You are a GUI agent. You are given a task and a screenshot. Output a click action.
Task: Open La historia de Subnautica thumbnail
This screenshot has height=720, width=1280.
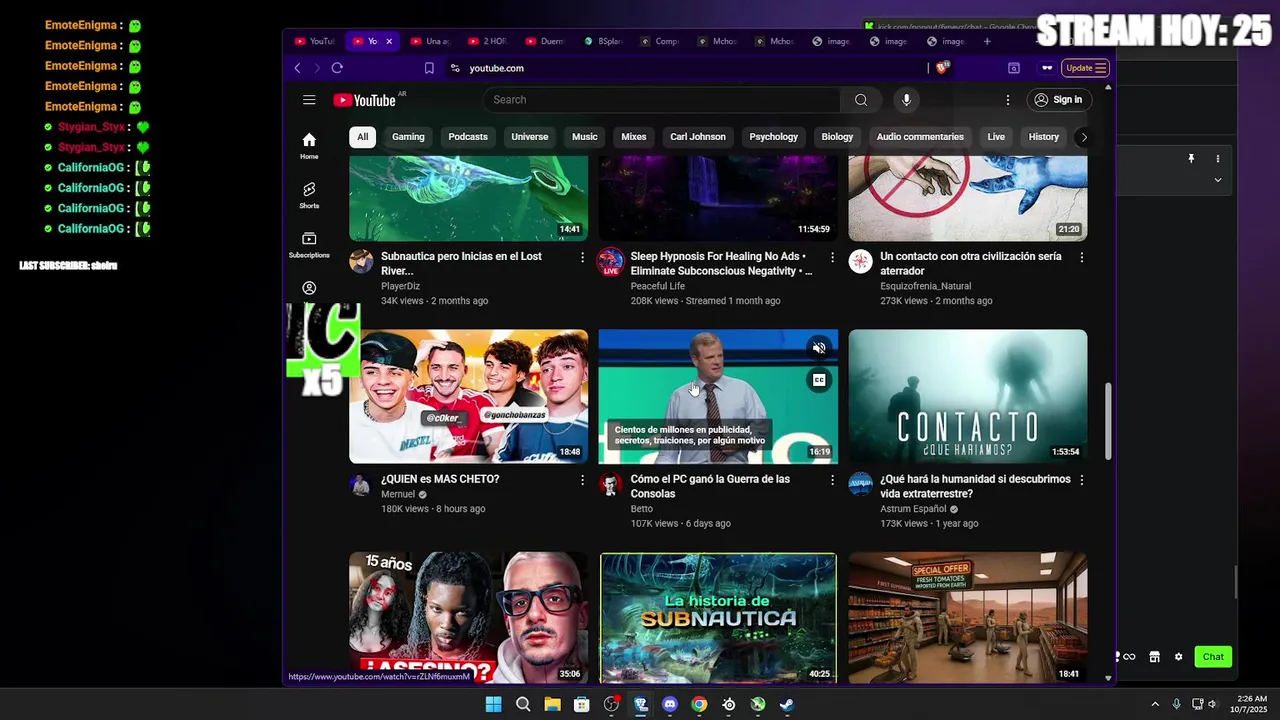click(718, 617)
